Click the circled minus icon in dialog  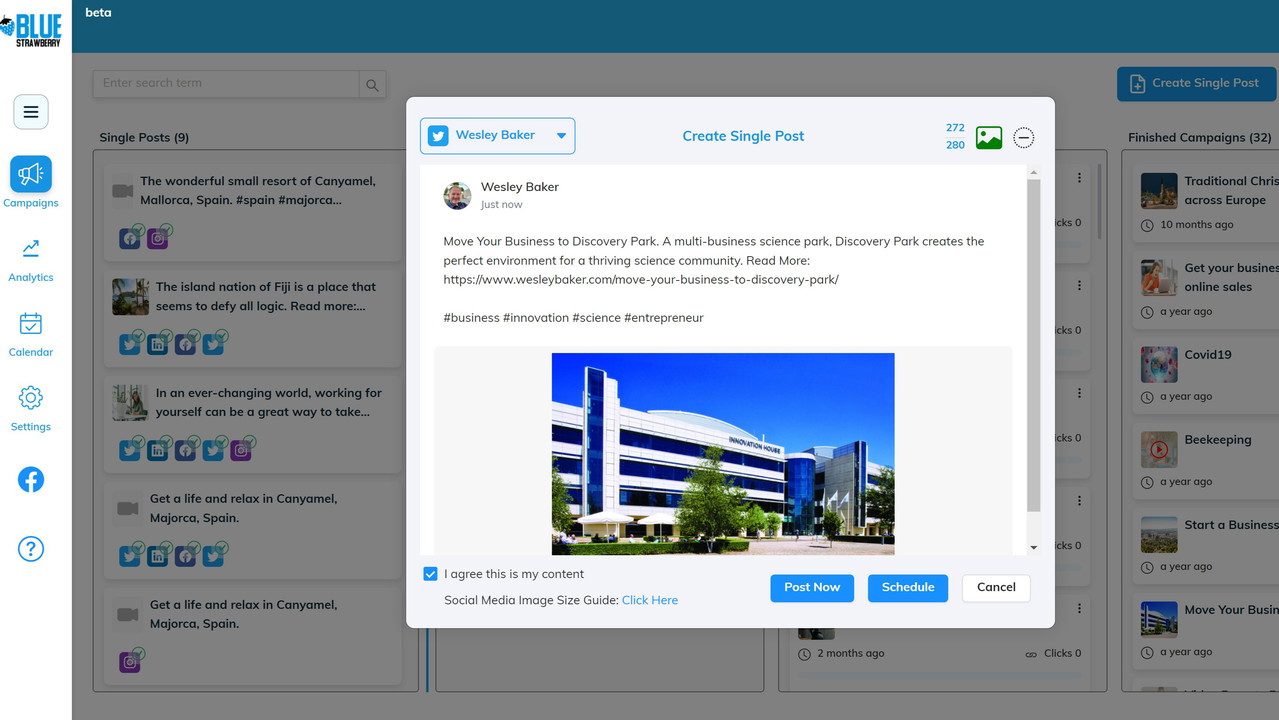pyautogui.click(x=1023, y=138)
